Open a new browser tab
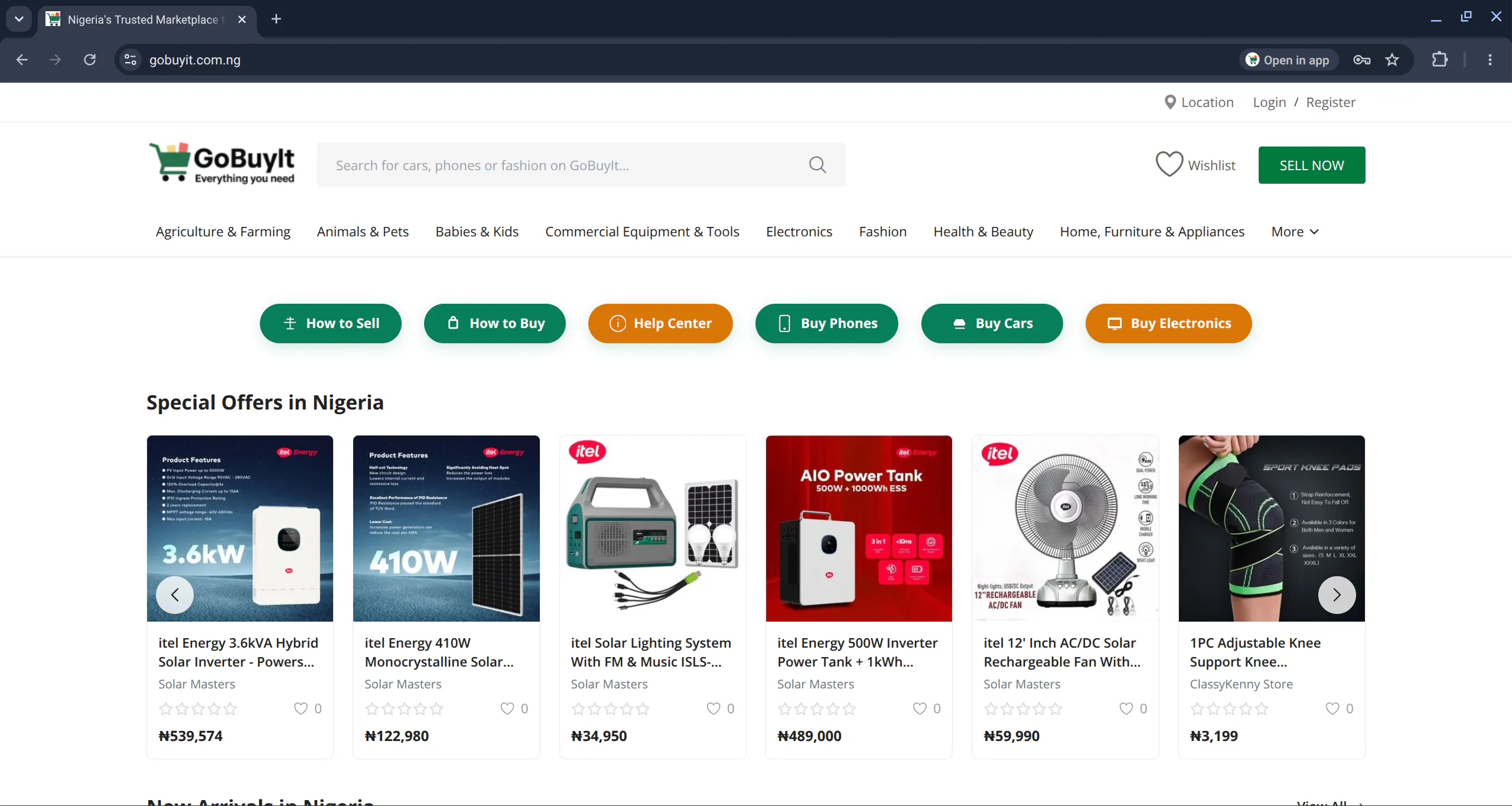The height and width of the screenshot is (806, 1512). click(276, 19)
